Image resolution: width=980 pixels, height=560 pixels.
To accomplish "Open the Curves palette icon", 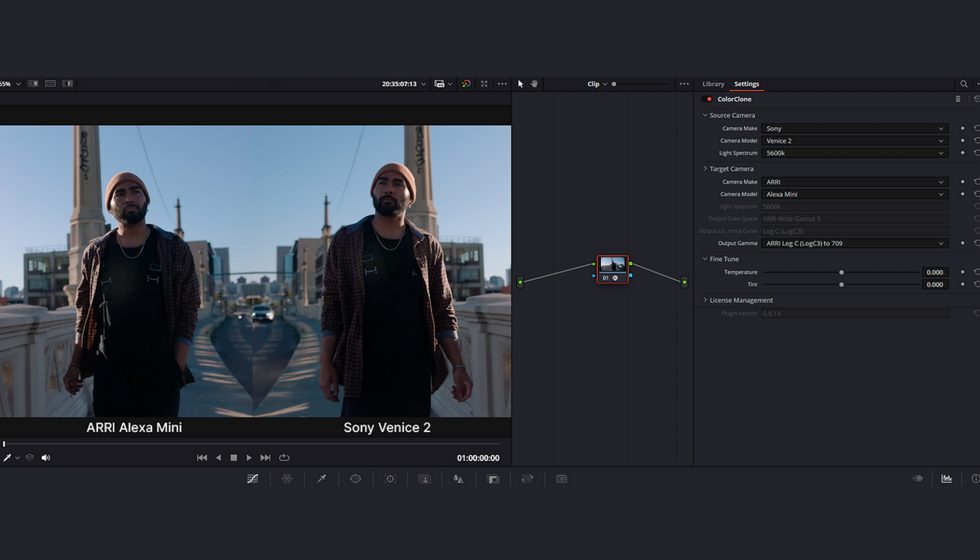I will tap(252, 479).
